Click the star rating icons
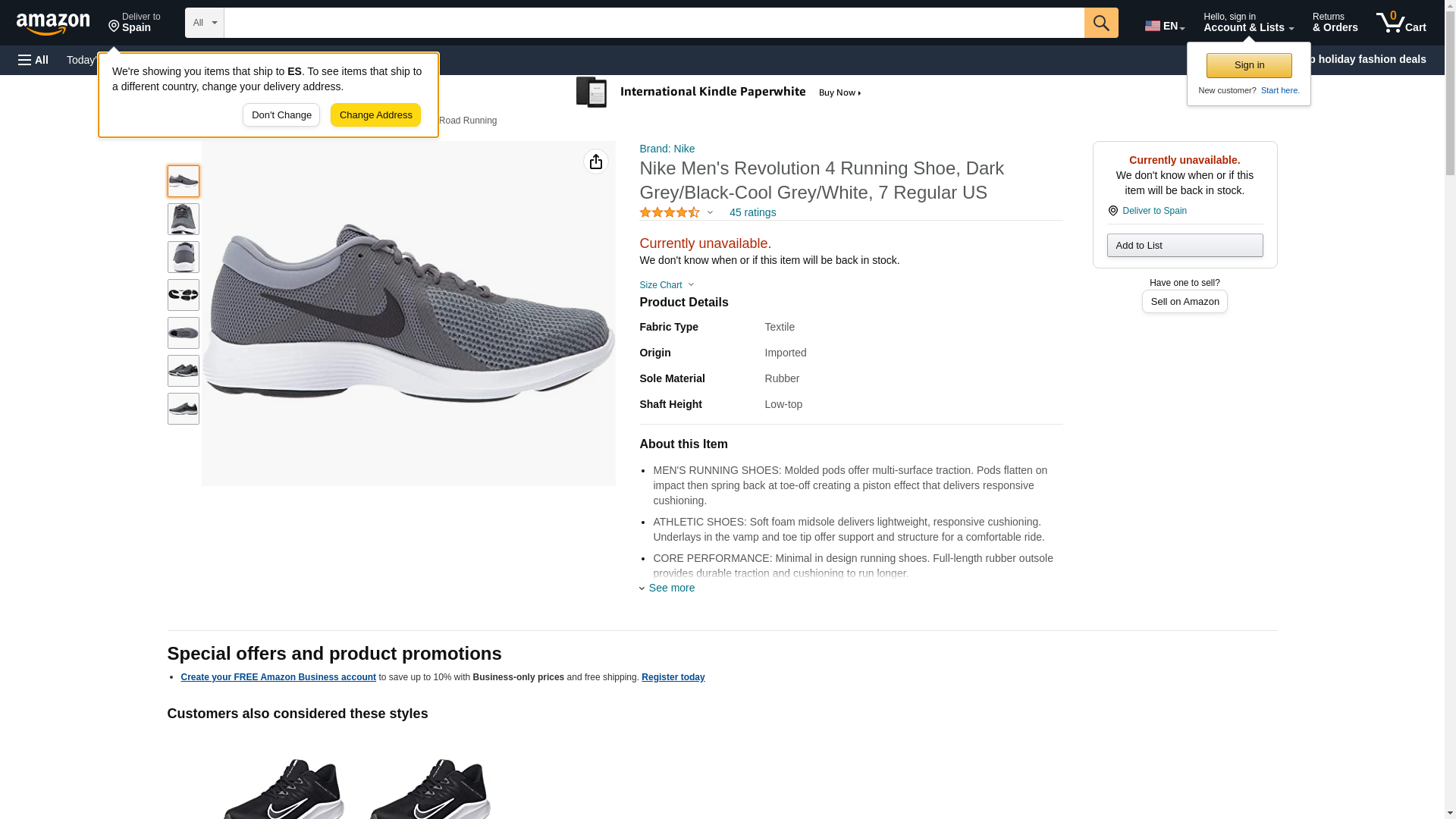The width and height of the screenshot is (1456, 819). [669, 212]
